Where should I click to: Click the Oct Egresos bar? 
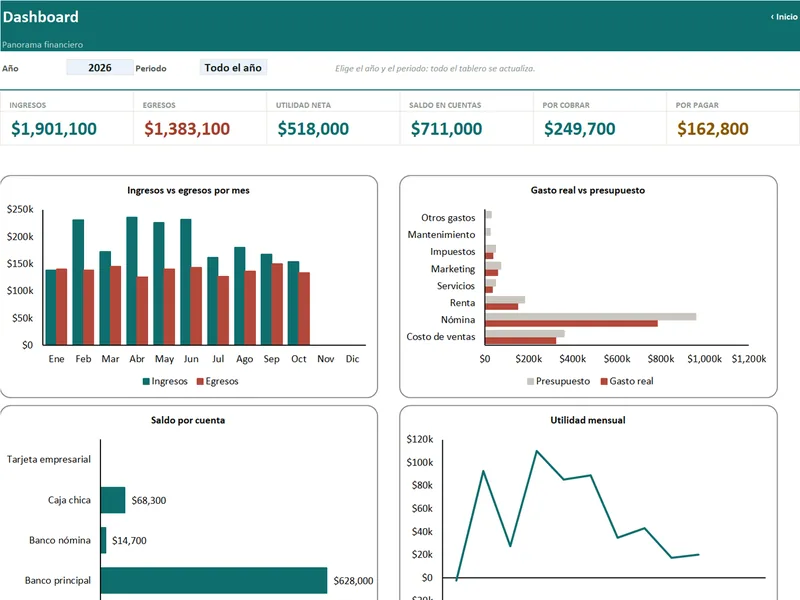pos(304,309)
